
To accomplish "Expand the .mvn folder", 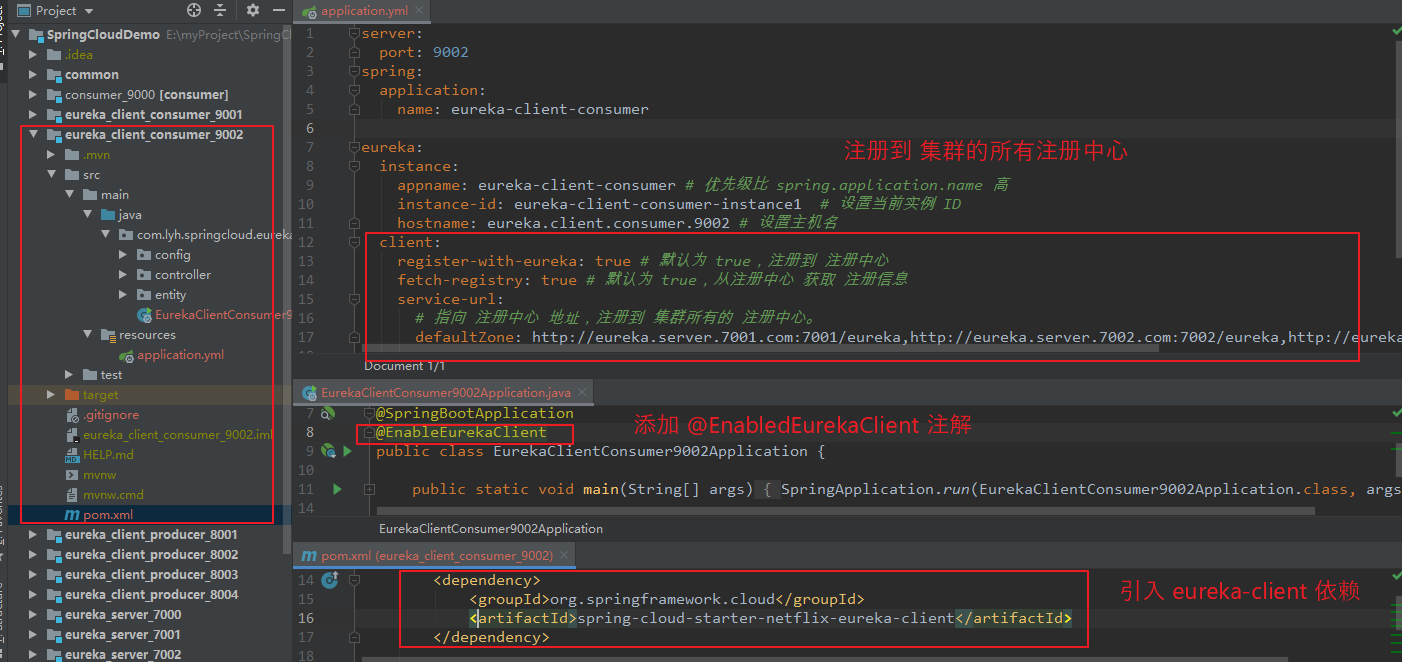I will pos(51,155).
